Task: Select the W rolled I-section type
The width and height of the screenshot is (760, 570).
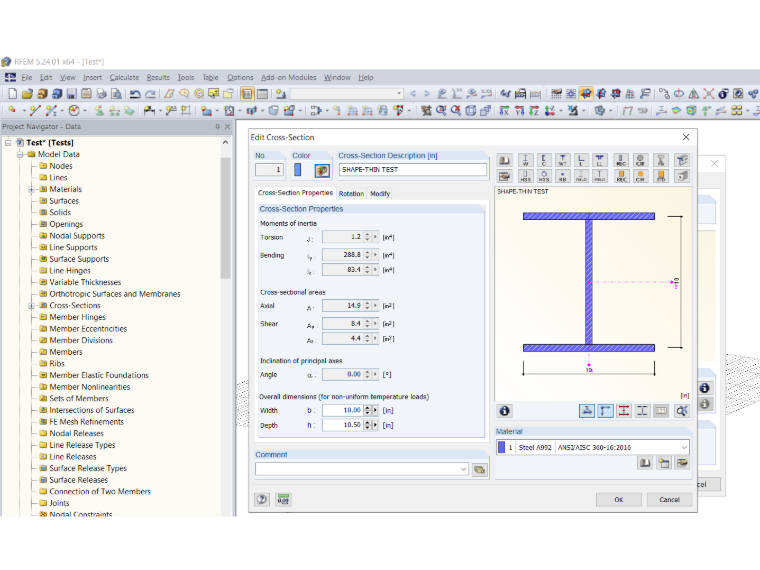Action: click(526, 160)
